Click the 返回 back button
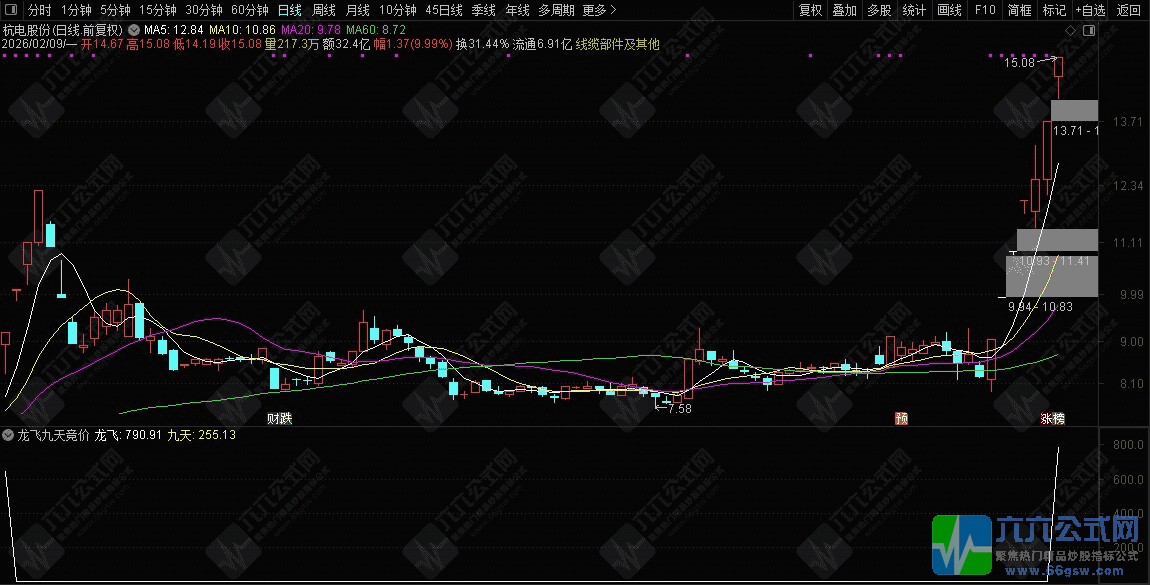This screenshot has height=585, width=1150. (1129, 11)
